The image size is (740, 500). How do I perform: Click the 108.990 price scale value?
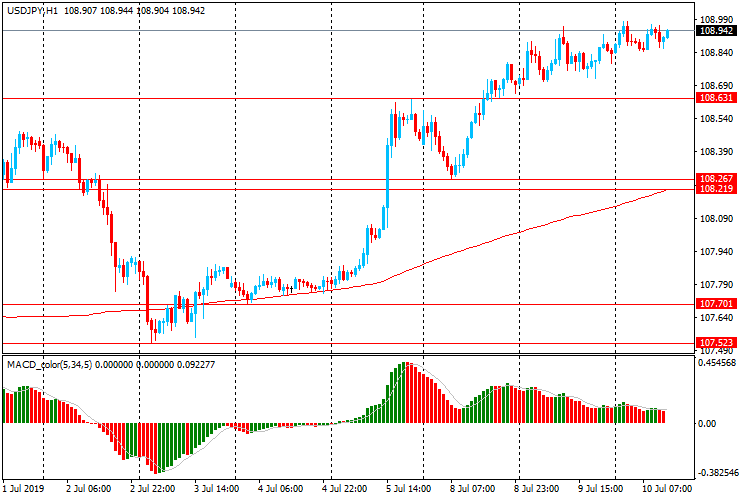point(716,20)
